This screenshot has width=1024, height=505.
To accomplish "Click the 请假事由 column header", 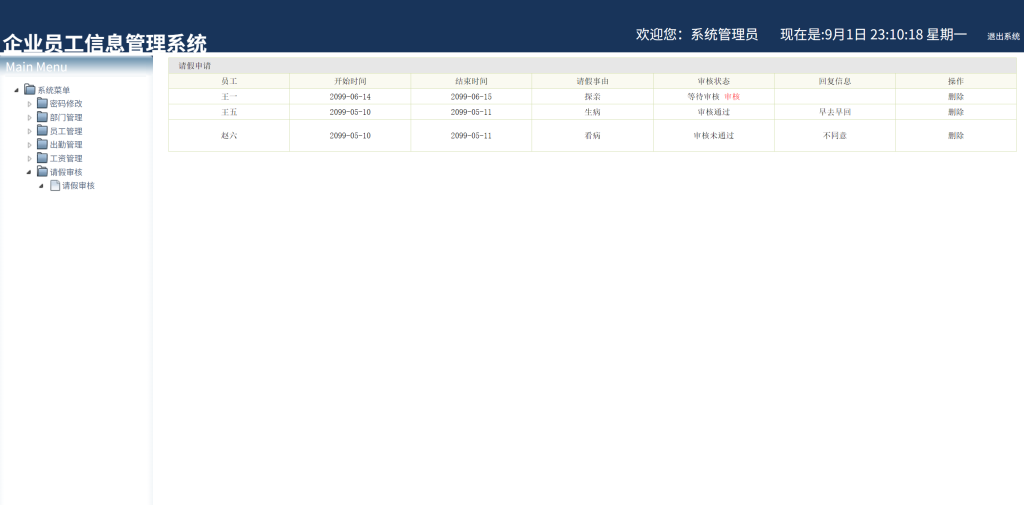I will (x=592, y=81).
